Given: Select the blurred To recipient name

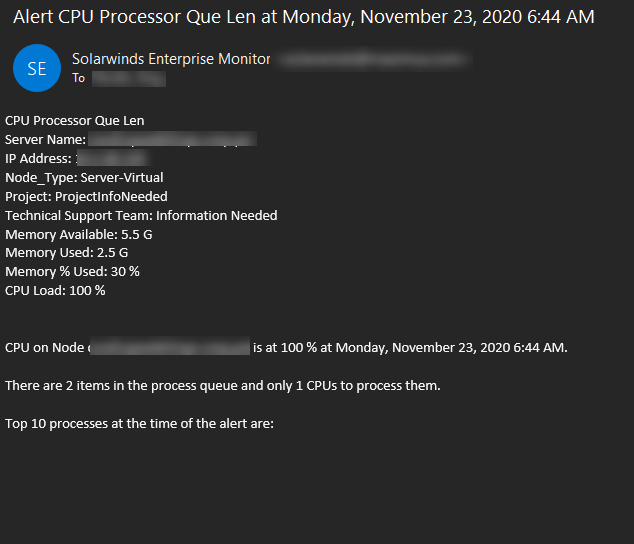Looking at the screenshot, I should 129,78.
